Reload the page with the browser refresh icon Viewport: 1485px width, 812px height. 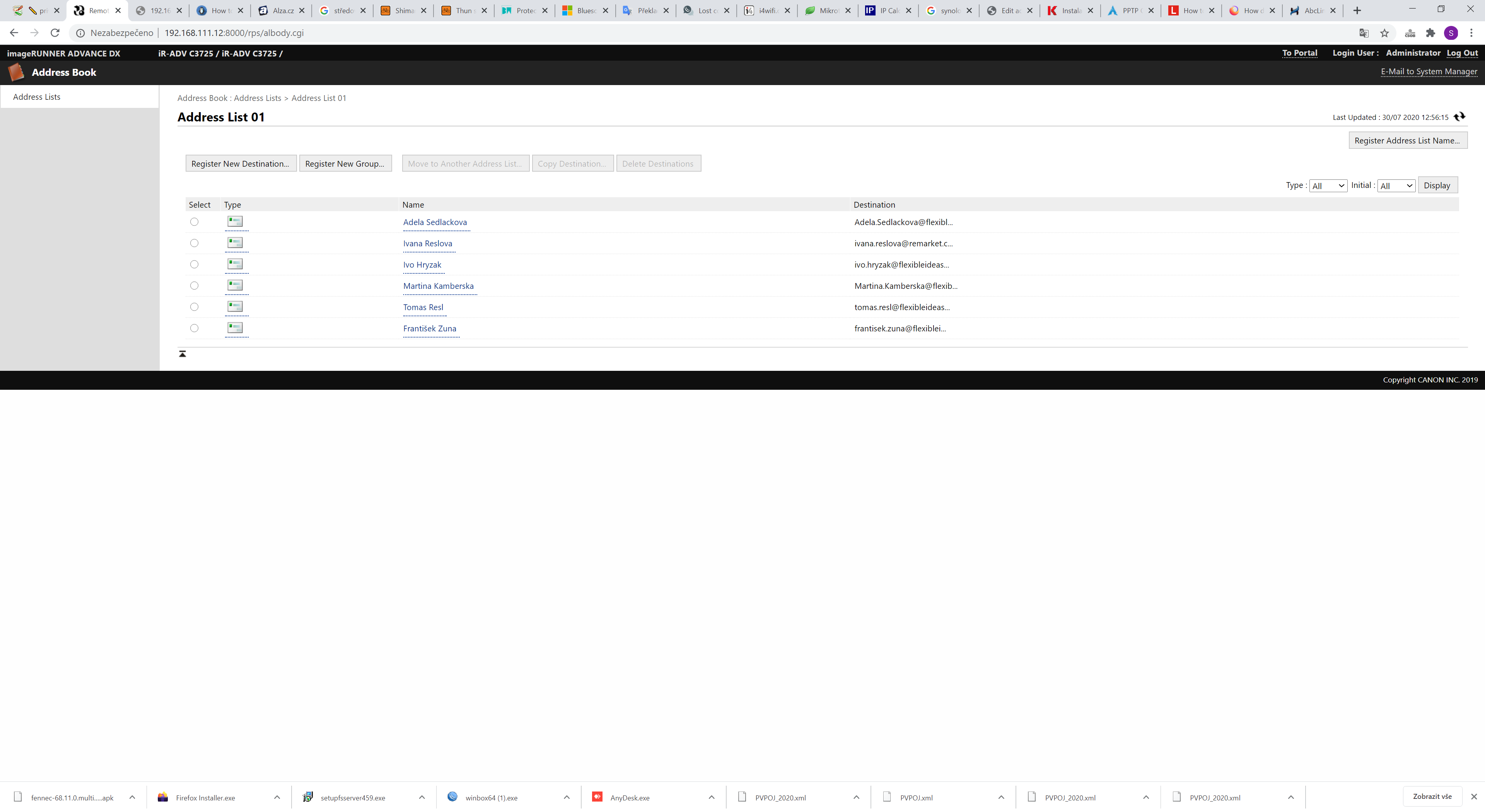click(55, 33)
